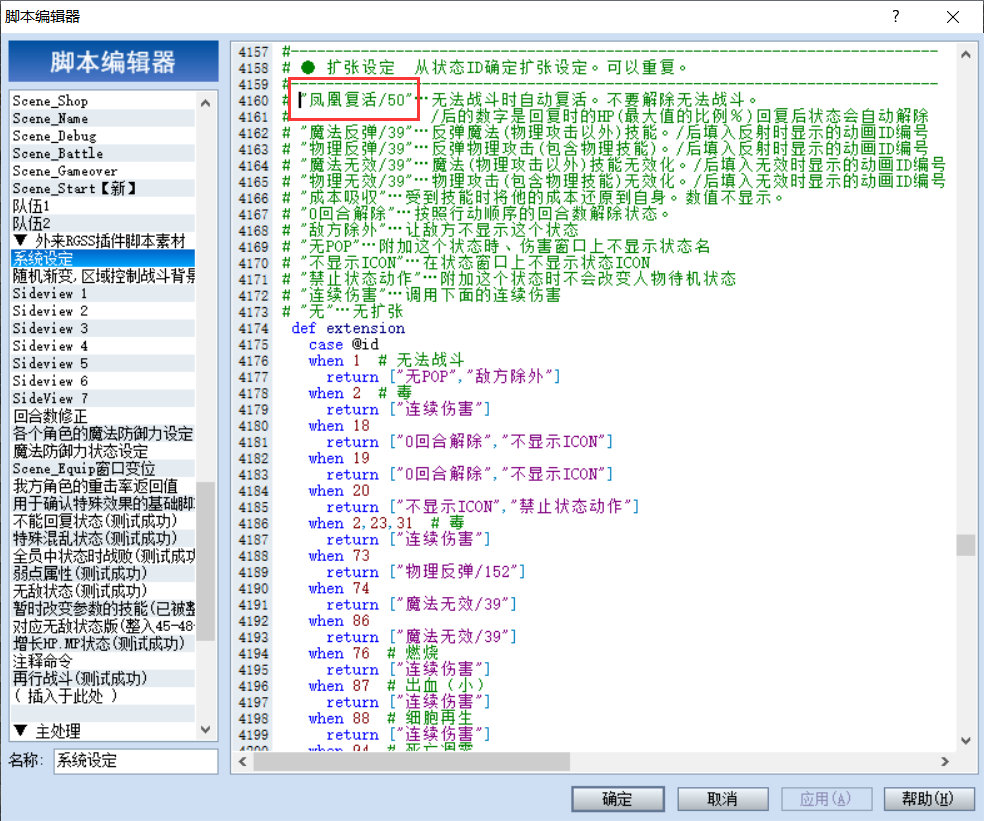Click the 'def extension' code line
Image resolution: width=984 pixels, height=821 pixels.
(348, 328)
